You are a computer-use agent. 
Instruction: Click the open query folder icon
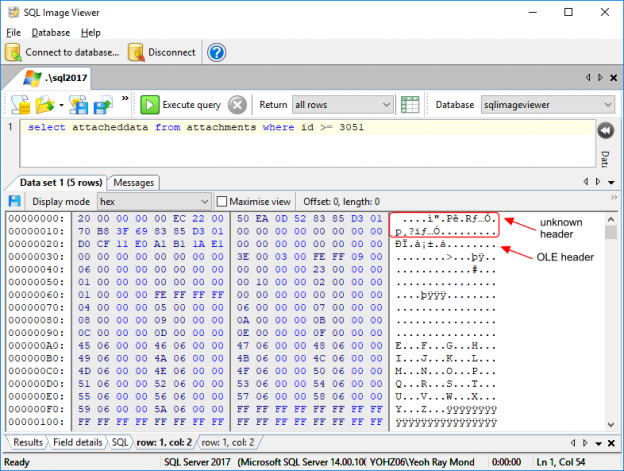[45, 105]
